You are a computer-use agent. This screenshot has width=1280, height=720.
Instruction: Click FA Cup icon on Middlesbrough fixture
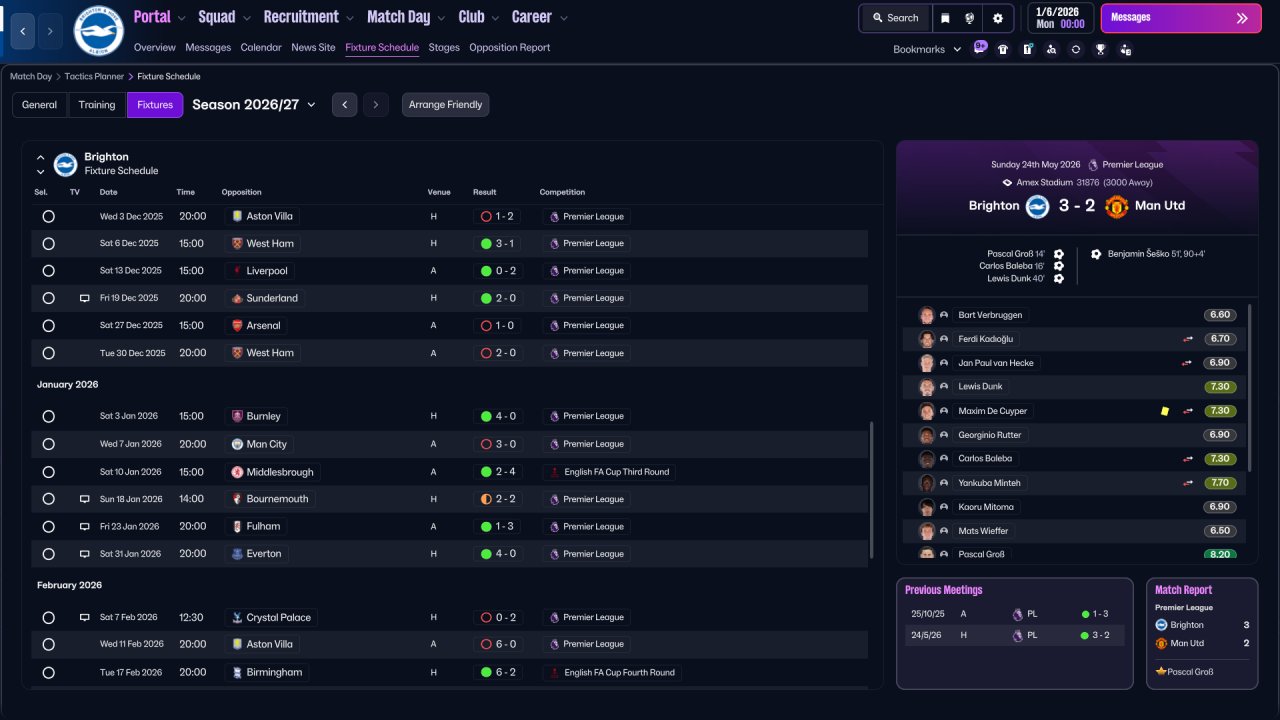pyautogui.click(x=554, y=472)
